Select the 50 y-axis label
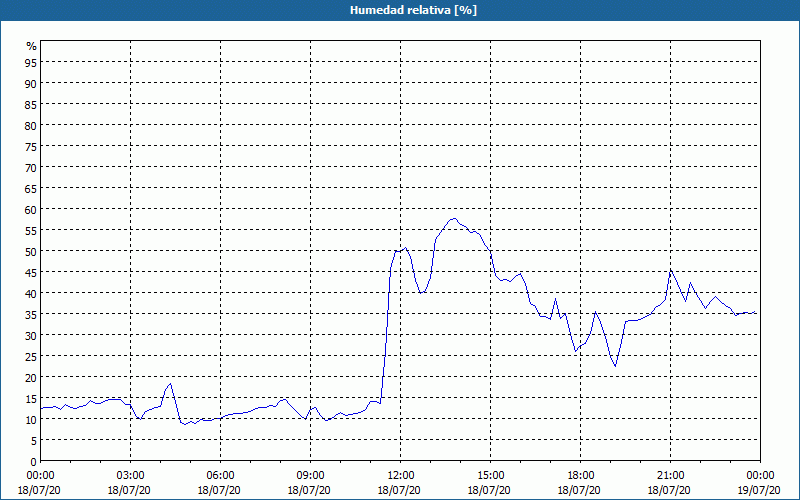 point(31,252)
